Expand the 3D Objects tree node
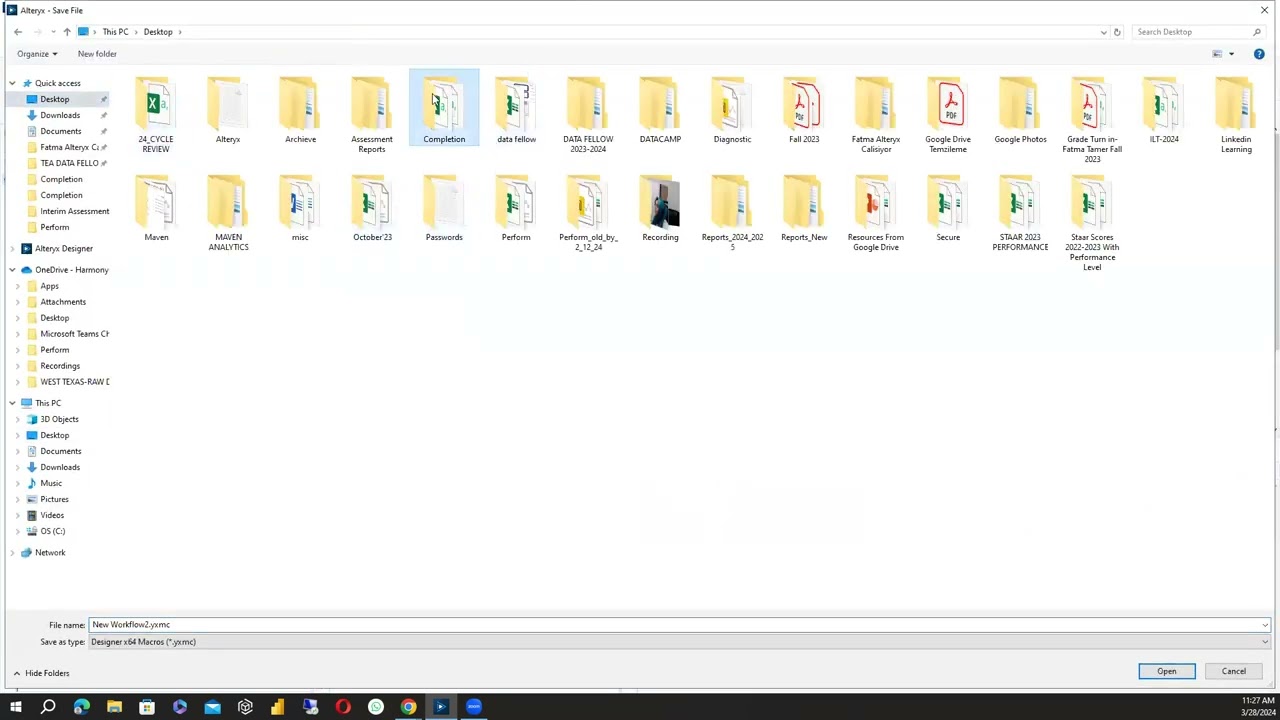This screenshot has height=720, width=1280. (x=18, y=419)
